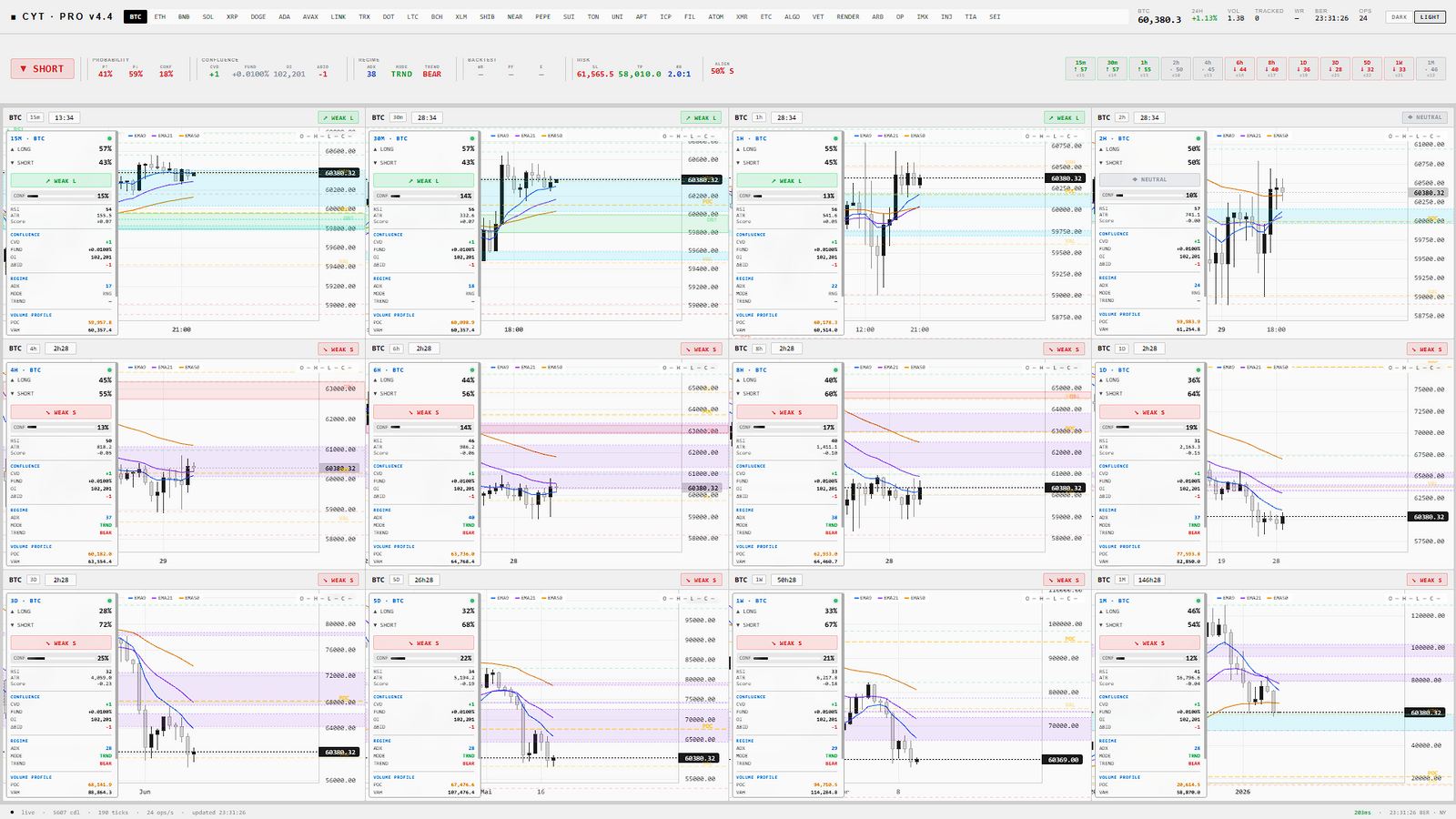Click the CONF 25% bar in 3D panel
1456x819 pixels.
tap(61, 658)
